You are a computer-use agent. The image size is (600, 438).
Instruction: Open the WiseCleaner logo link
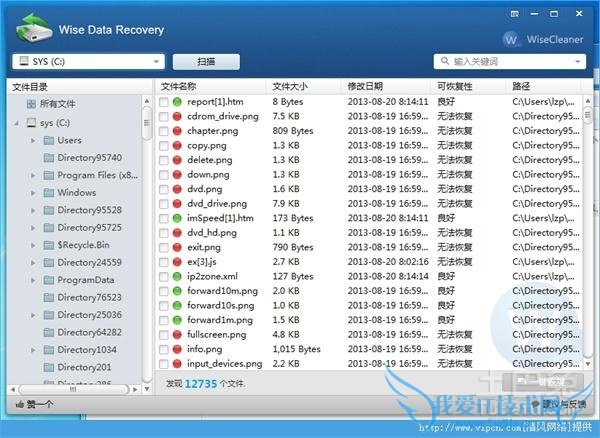click(543, 39)
